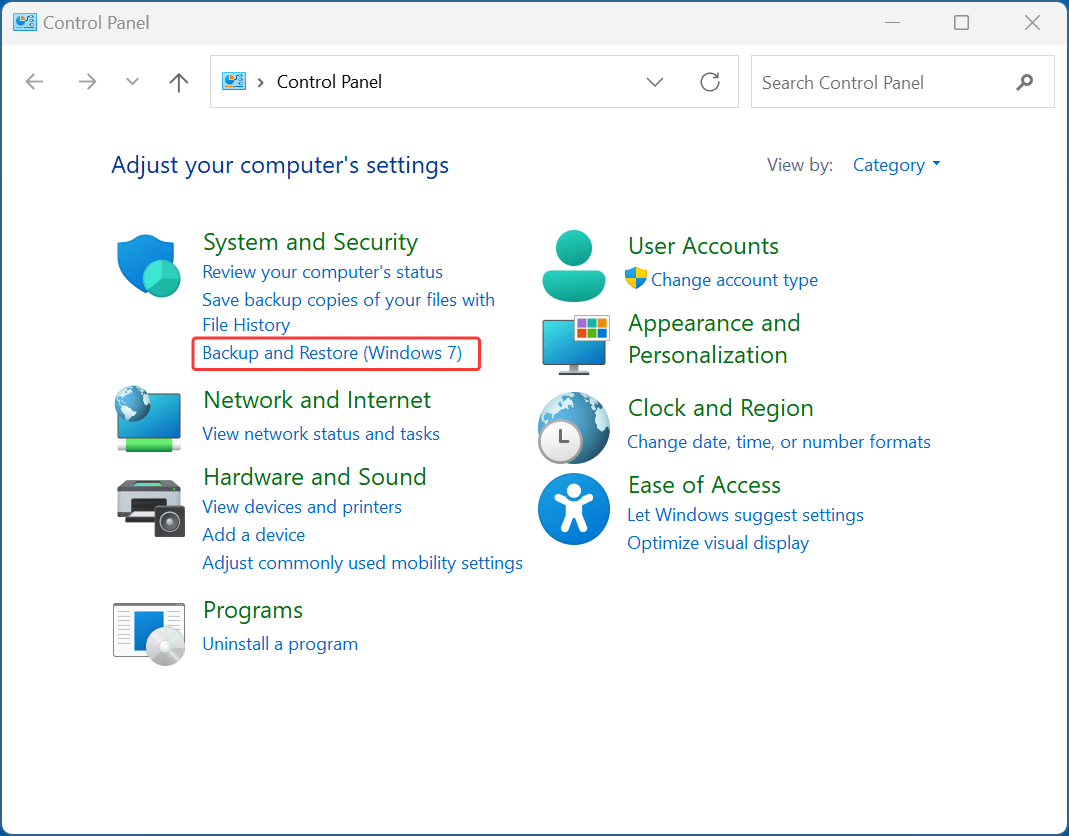This screenshot has width=1069, height=836.
Task: Click the Control Panel address bar breadcrumb
Action: click(329, 82)
